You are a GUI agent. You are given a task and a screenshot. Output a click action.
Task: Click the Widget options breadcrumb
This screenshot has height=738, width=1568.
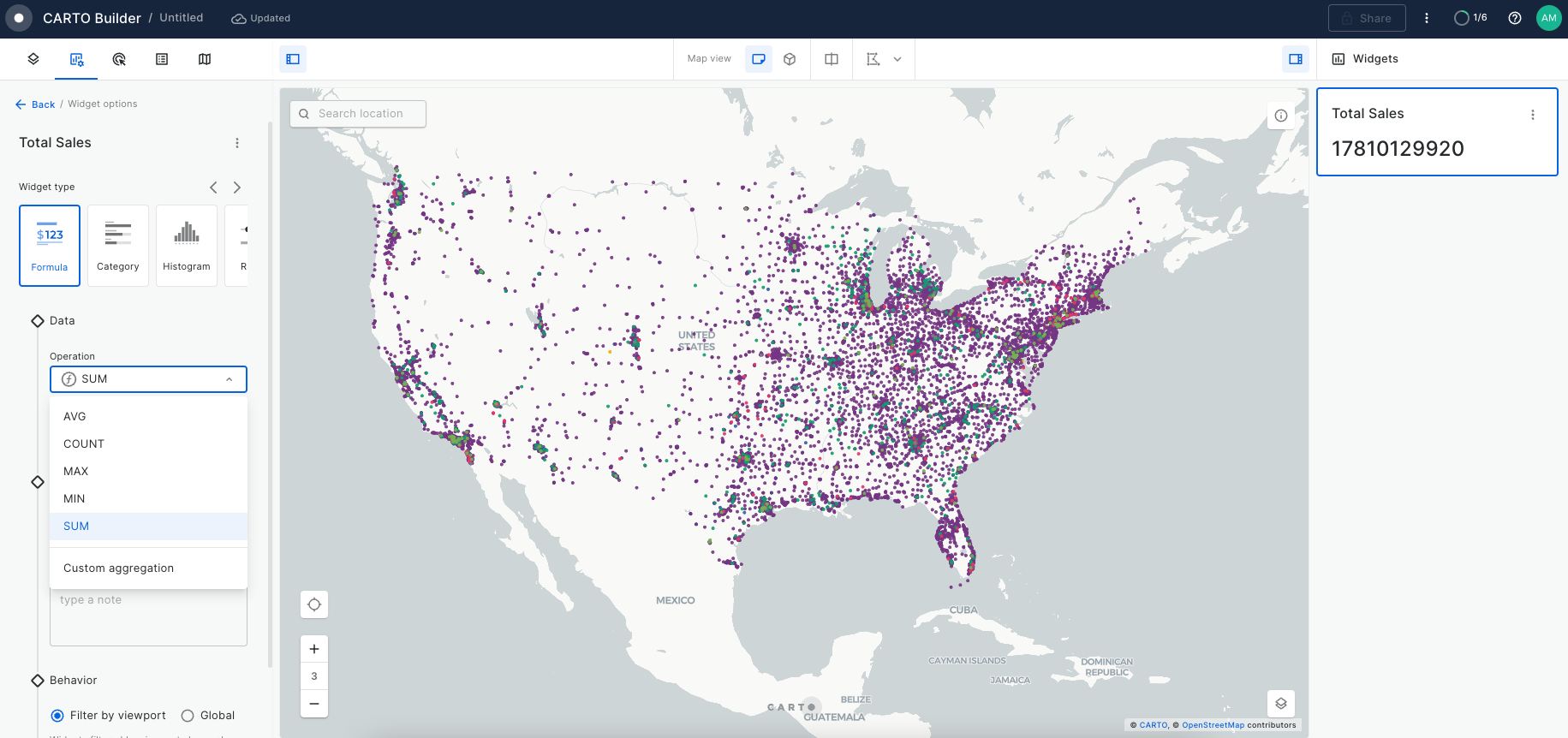103,104
